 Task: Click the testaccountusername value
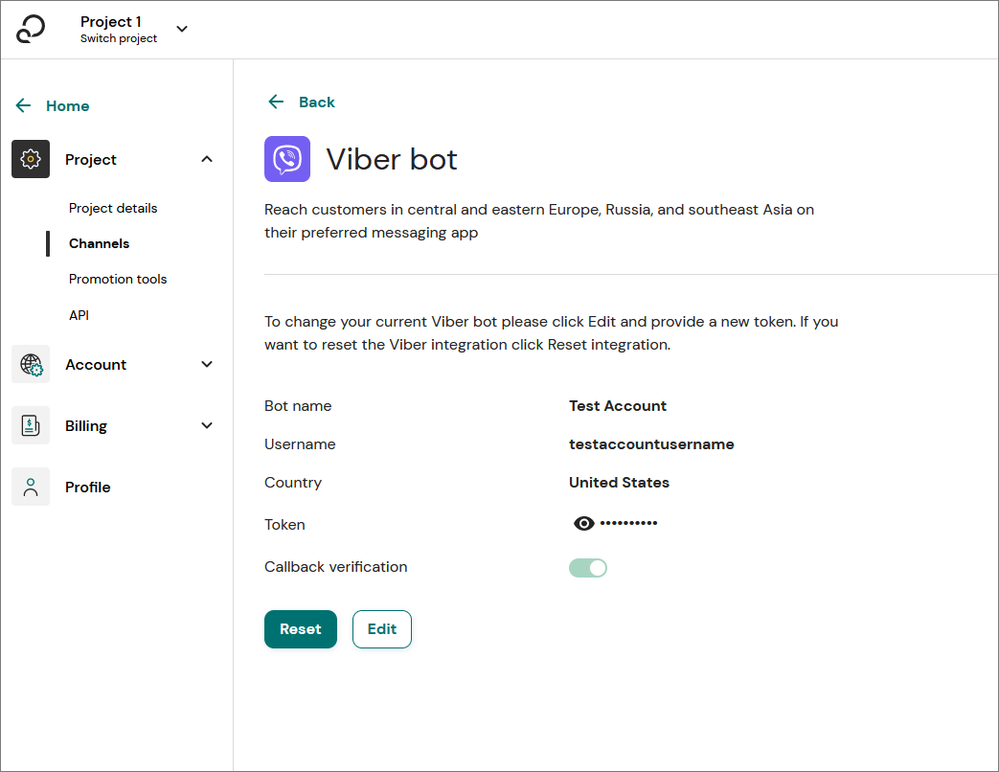point(652,444)
